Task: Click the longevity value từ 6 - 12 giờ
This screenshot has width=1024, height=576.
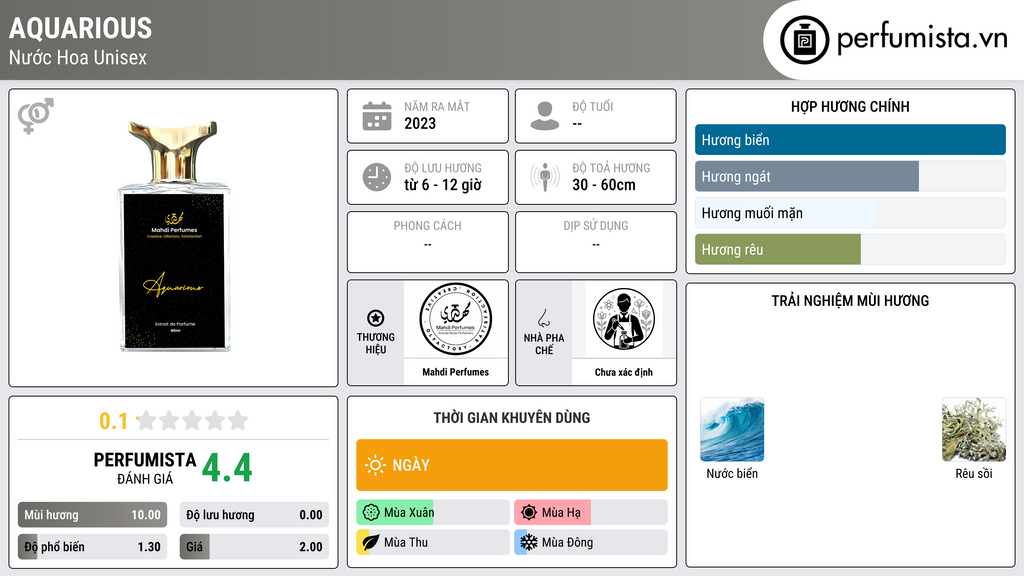Action: click(x=443, y=185)
